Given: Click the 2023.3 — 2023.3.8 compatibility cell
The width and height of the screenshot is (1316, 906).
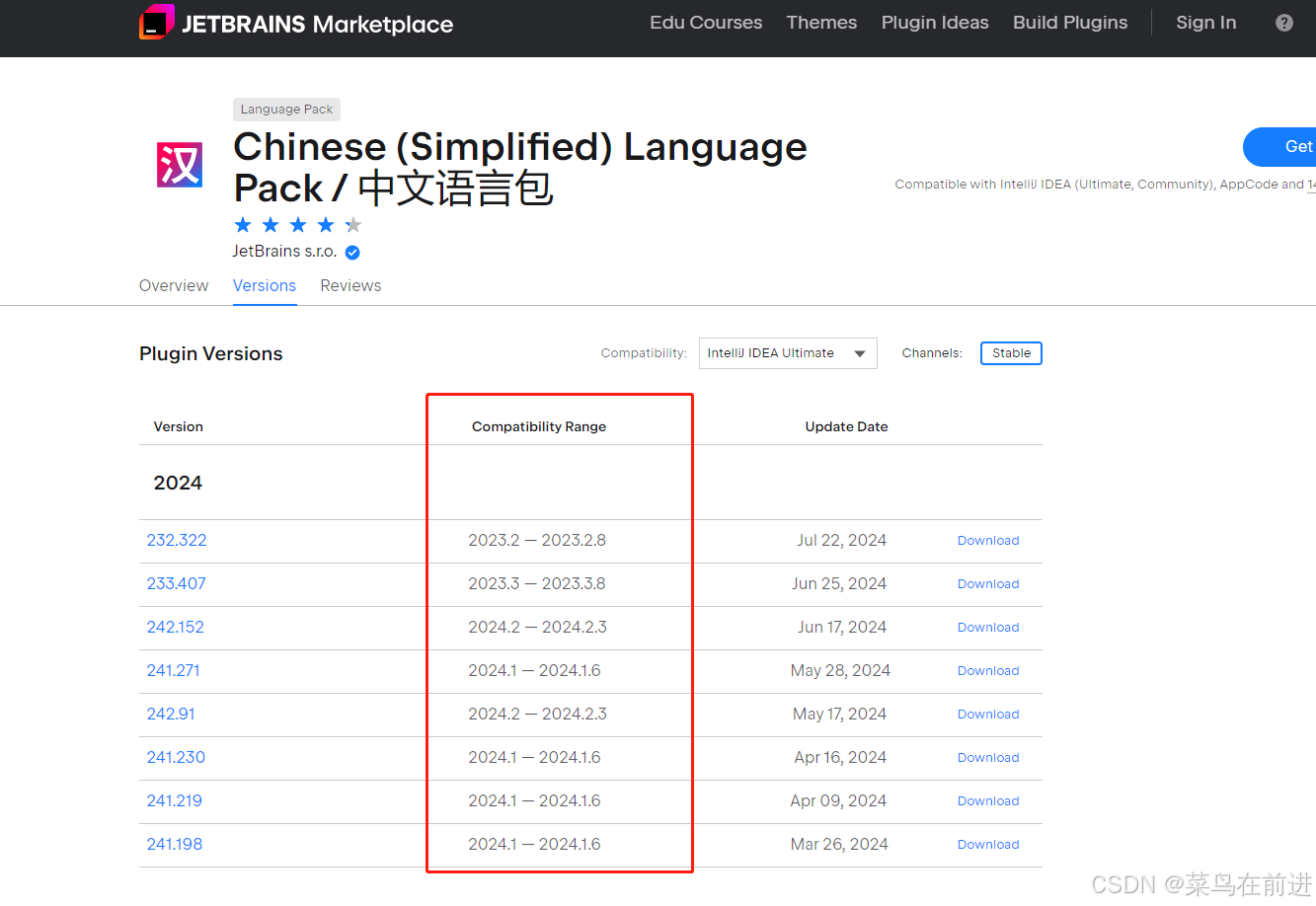Looking at the screenshot, I should [x=537, y=584].
